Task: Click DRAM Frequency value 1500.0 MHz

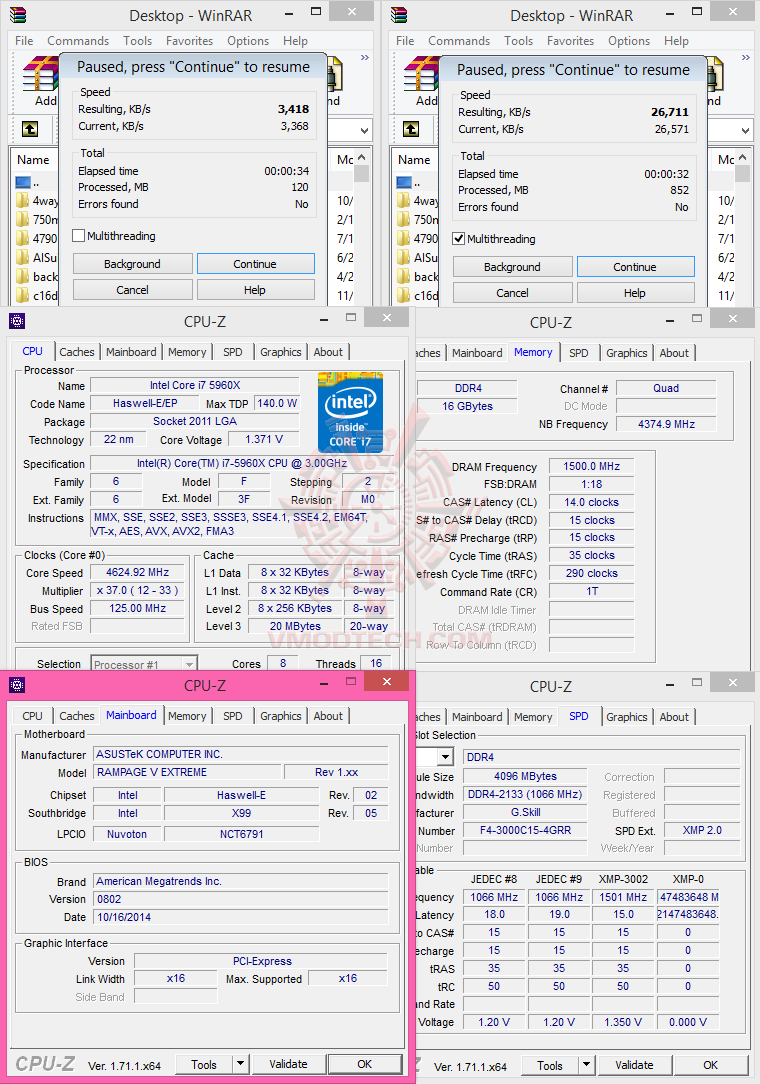Action: (591, 466)
